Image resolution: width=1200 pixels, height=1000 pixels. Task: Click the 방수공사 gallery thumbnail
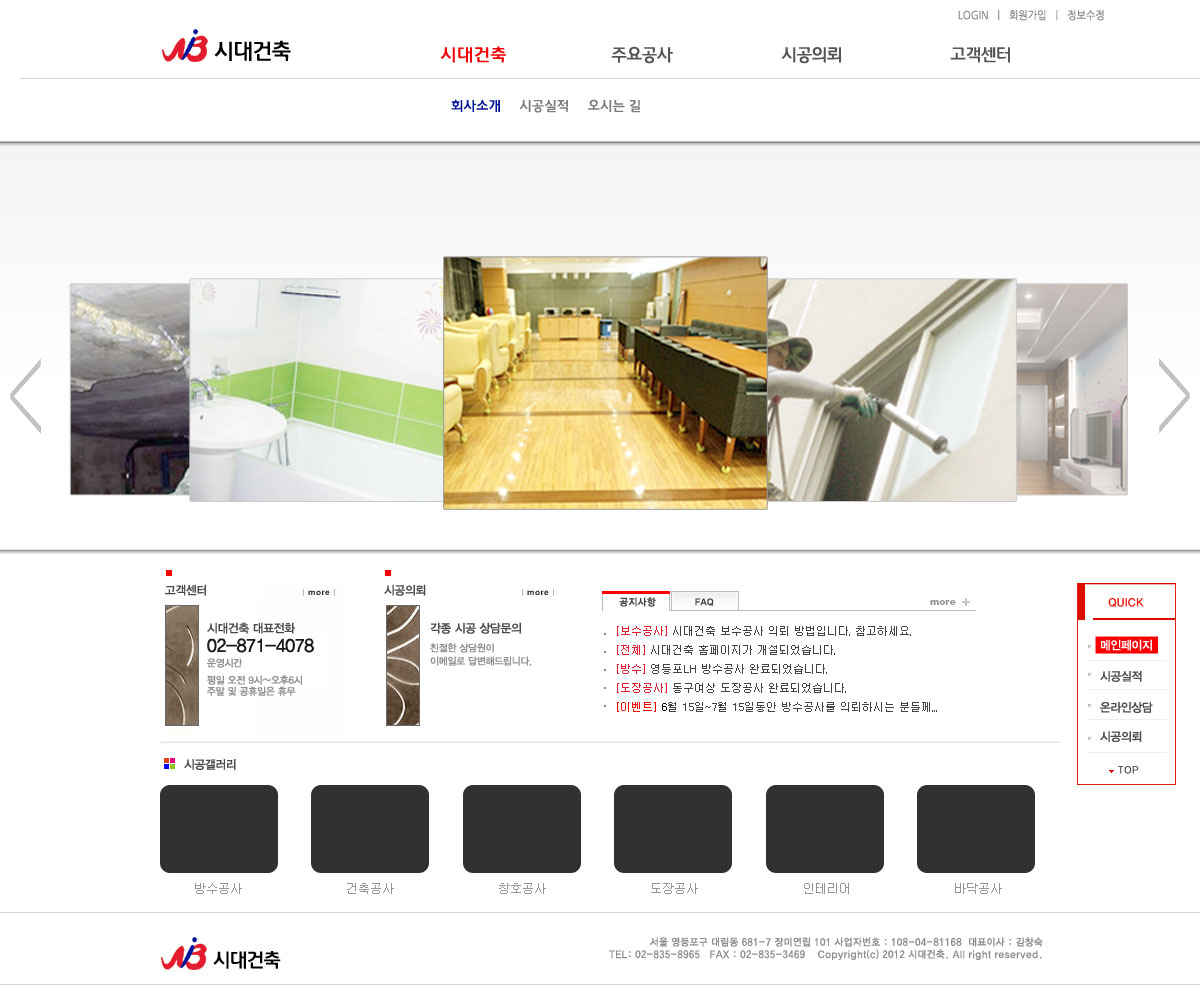(x=219, y=829)
